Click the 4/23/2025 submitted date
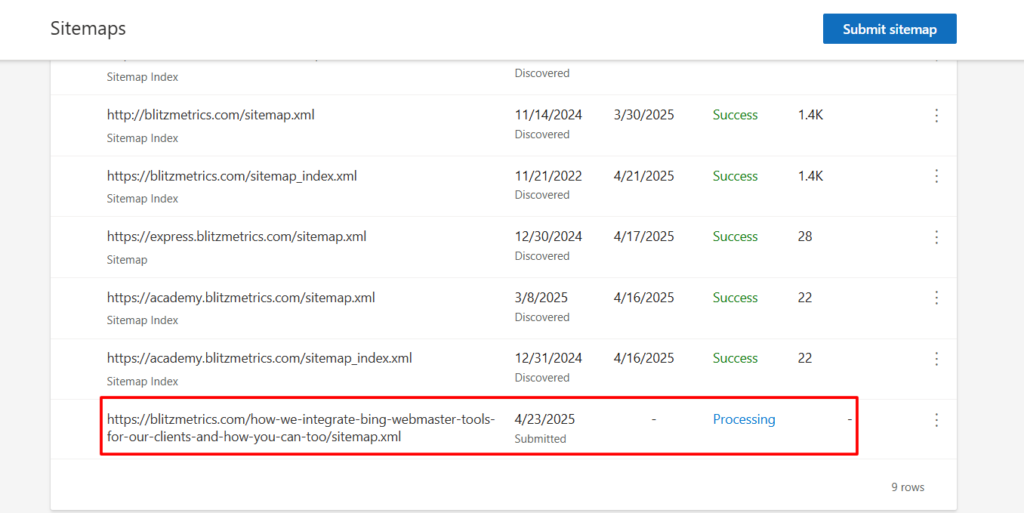 tap(545, 420)
